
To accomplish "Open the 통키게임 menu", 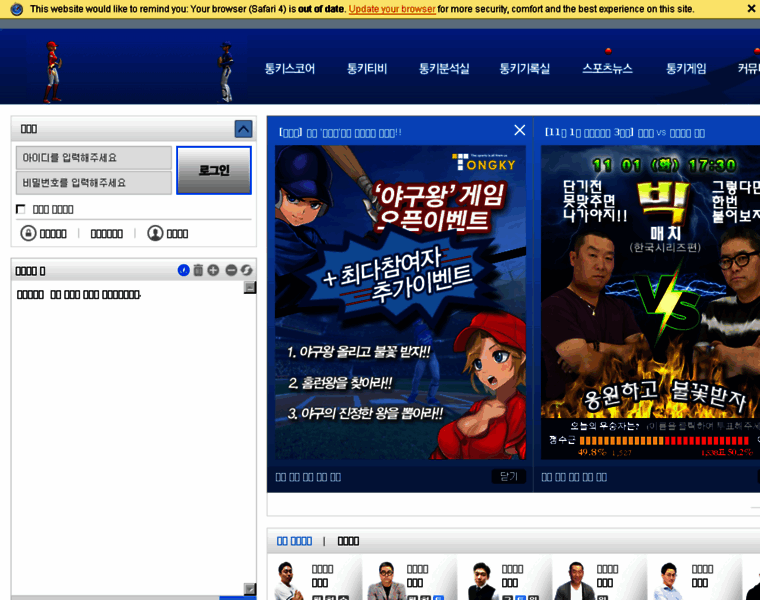I will [x=686, y=69].
